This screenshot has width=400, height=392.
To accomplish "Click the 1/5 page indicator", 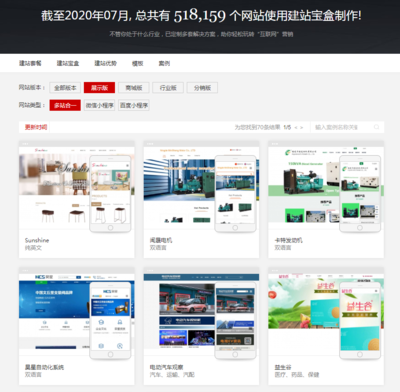I will pos(287,127).
